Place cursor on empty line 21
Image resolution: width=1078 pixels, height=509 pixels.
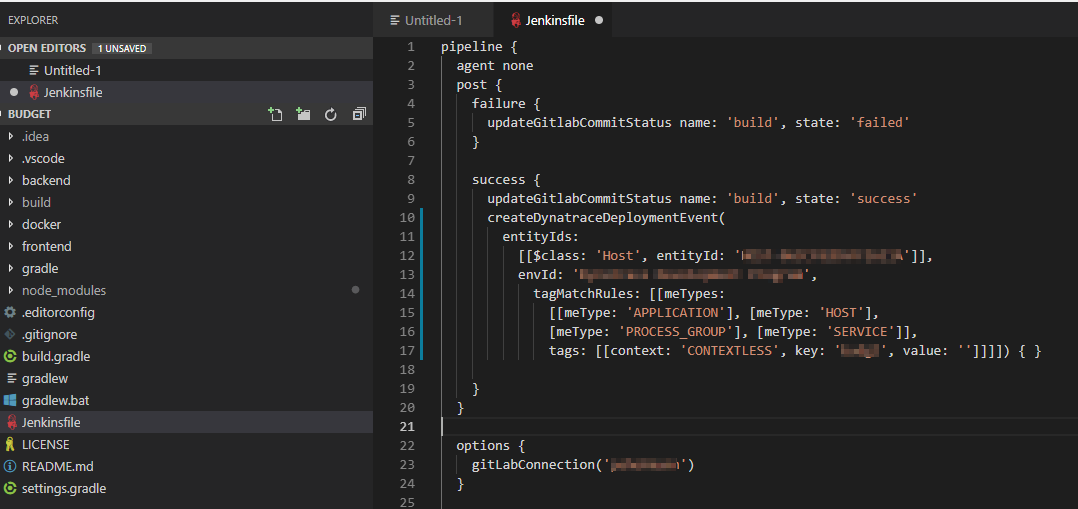[600, 427]
